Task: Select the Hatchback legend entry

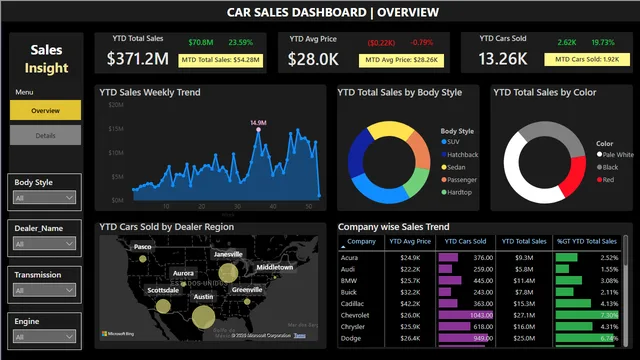Action: click(x=460, y=155)
